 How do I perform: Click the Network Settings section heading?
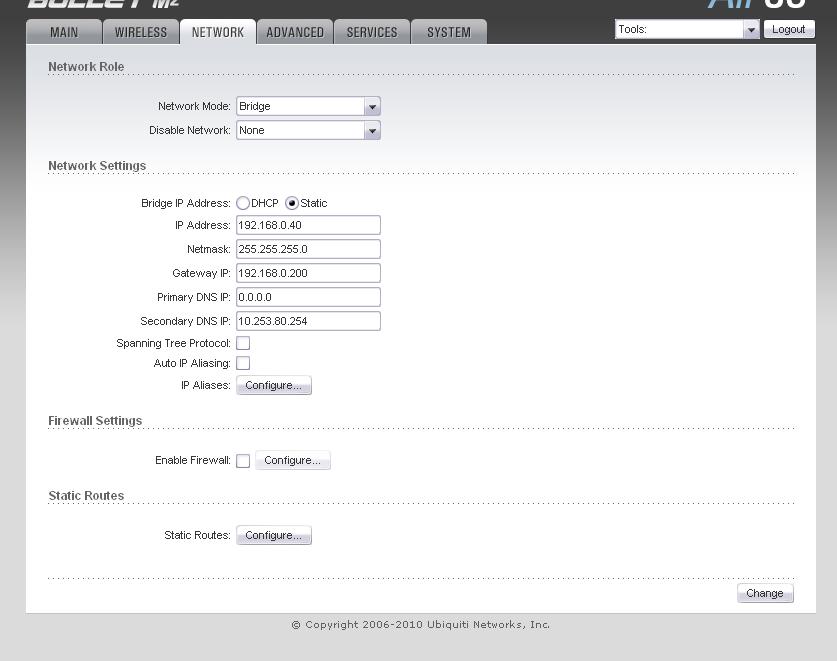[x=97, y=166]
